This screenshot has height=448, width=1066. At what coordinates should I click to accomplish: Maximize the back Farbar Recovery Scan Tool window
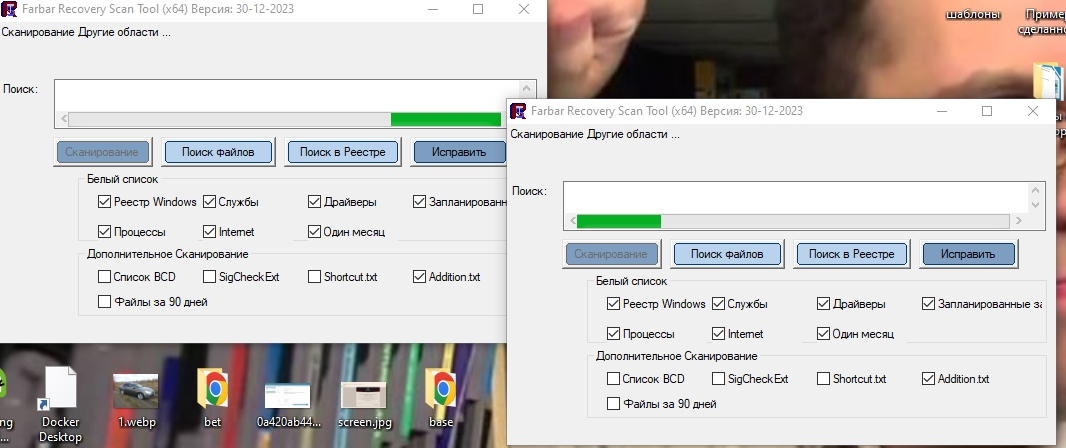coord(478,9)
